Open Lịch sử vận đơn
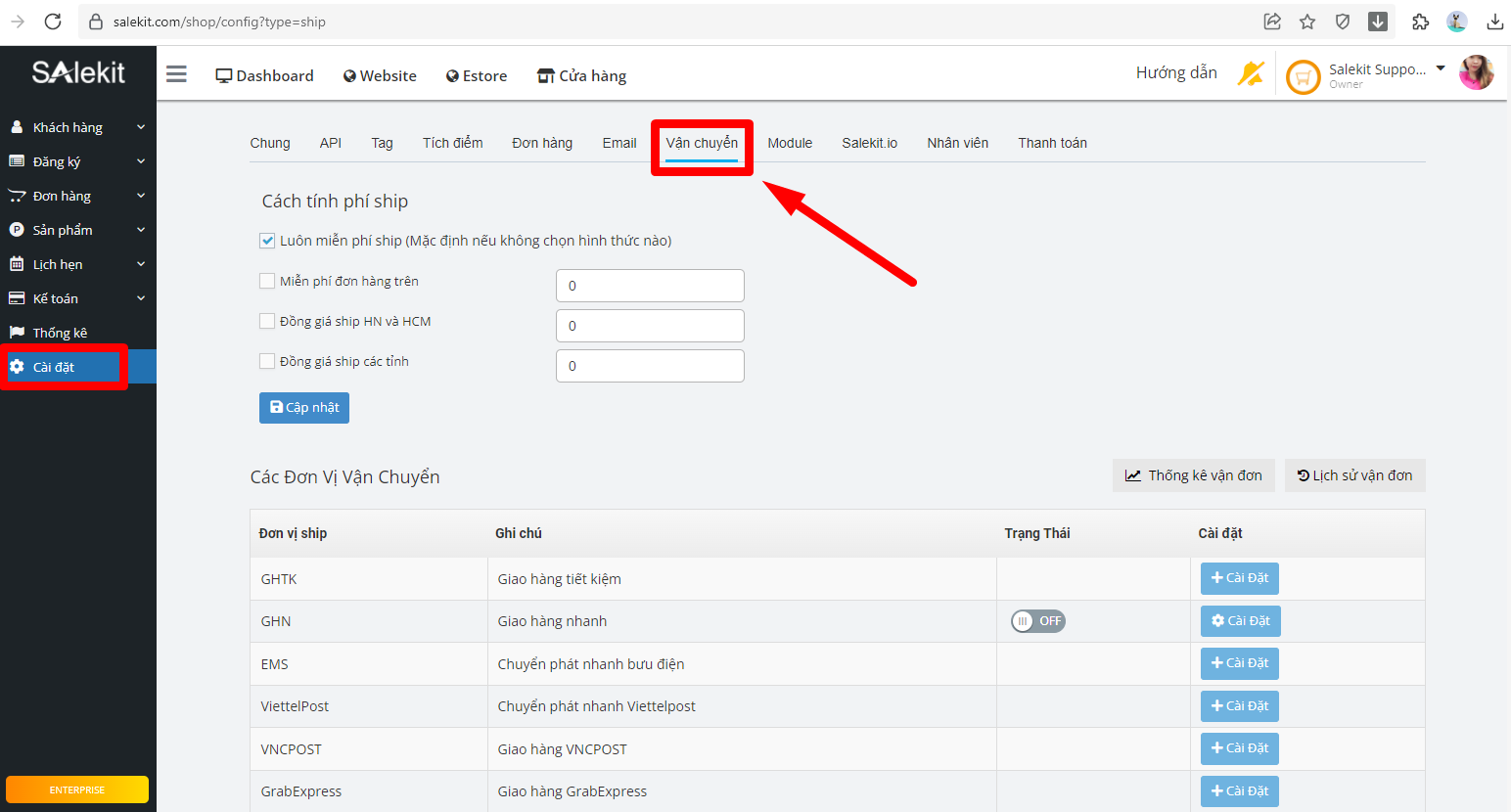Viewport: 1511px width, 812px height. (1355, 475)
